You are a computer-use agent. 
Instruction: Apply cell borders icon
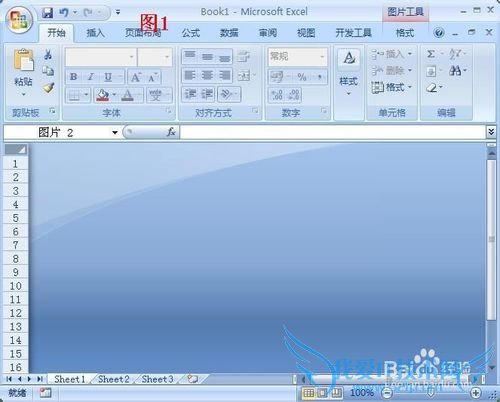pyautogui.click(x=74, y=95)
